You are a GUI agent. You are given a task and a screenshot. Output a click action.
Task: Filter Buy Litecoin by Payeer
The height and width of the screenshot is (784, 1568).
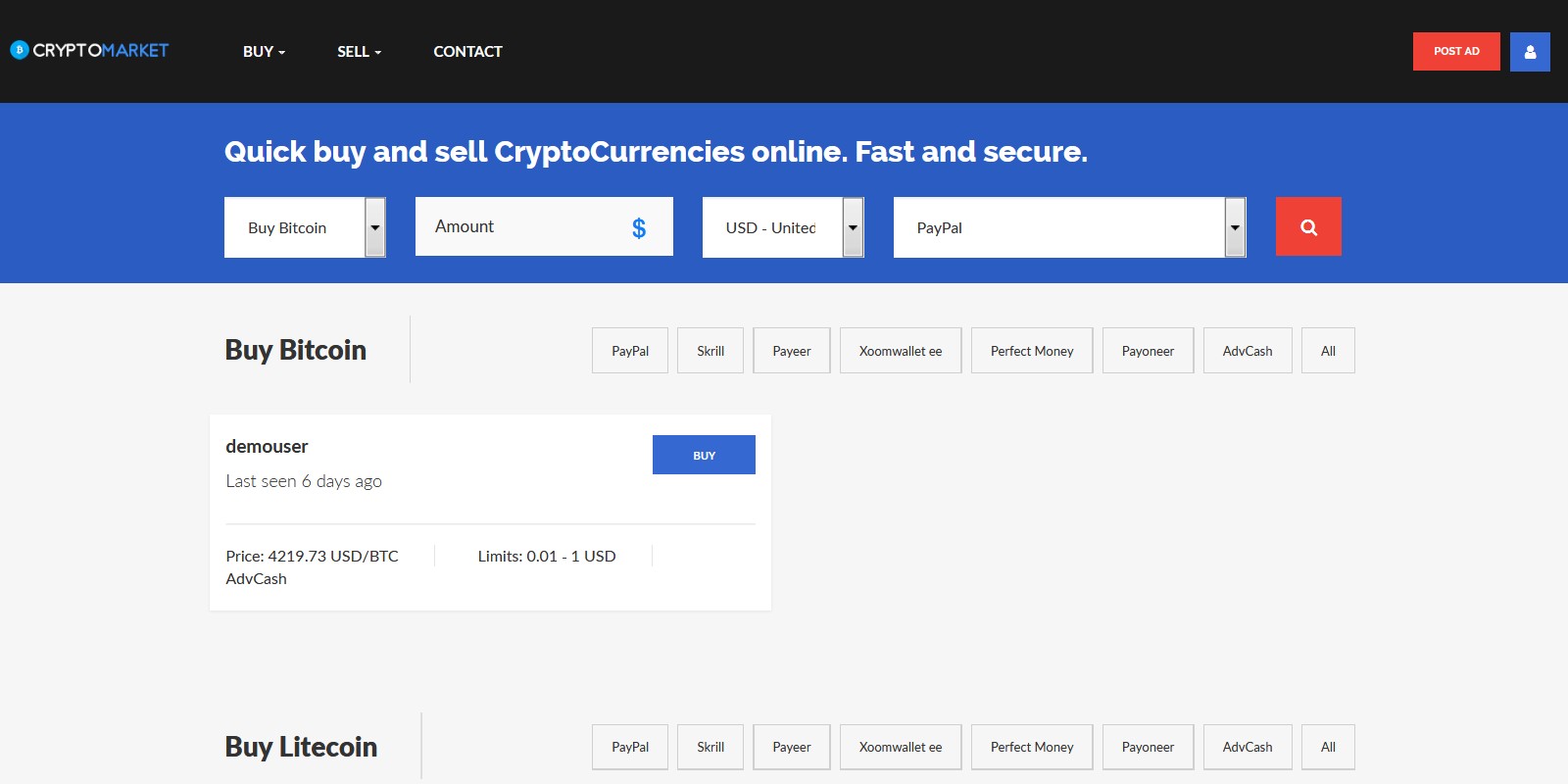point(791,747)
